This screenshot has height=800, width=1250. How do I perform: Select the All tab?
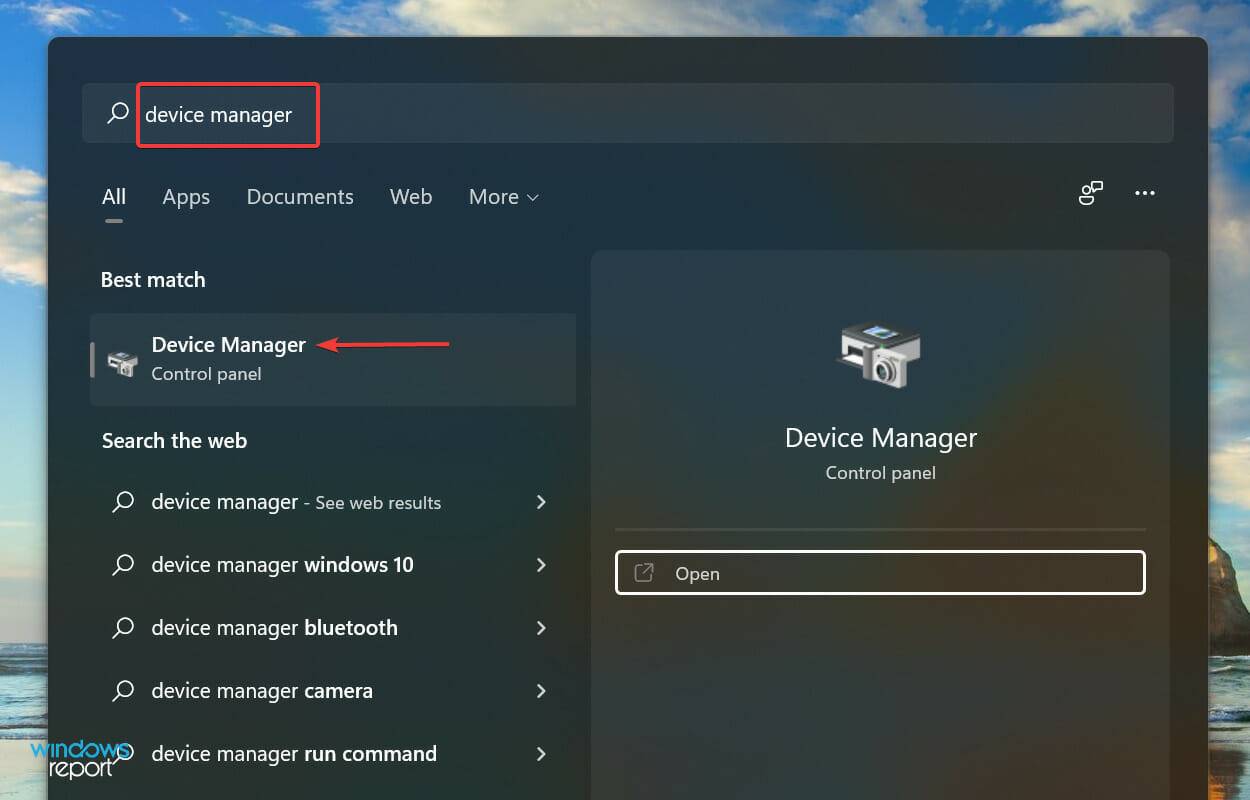point(114,197)
